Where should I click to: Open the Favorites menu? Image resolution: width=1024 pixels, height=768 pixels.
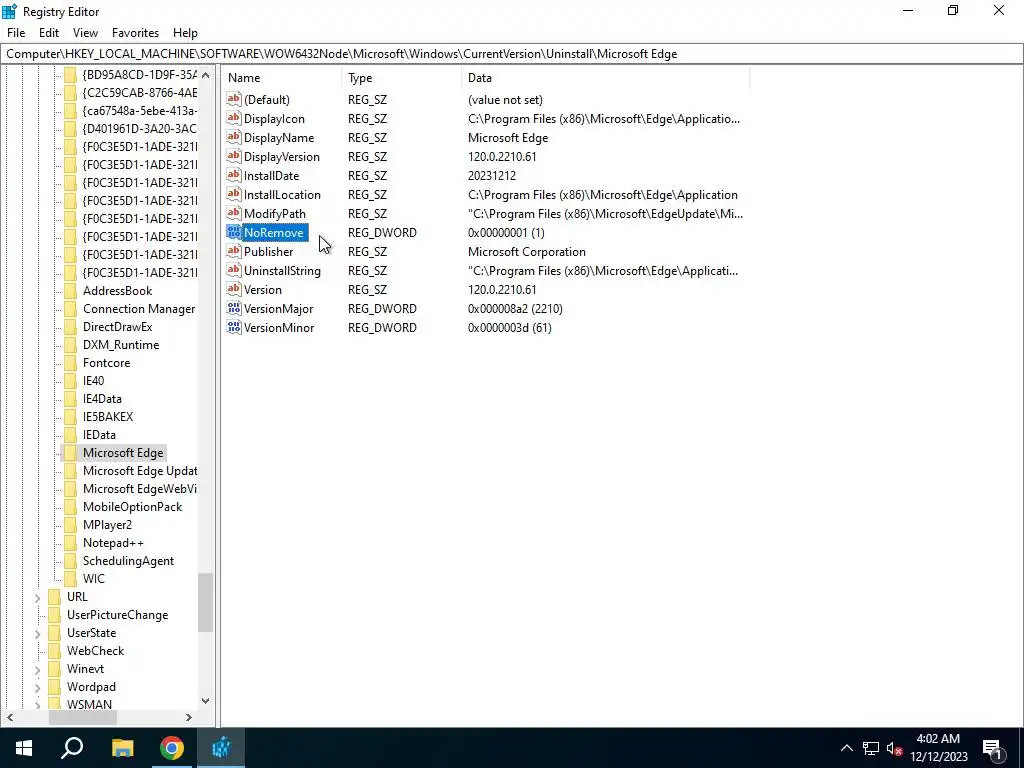pos(135,33)
